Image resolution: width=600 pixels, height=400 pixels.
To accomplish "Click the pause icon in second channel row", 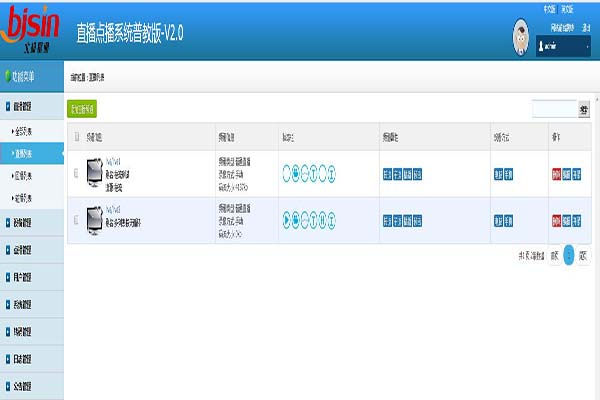I will coord(323,220).
